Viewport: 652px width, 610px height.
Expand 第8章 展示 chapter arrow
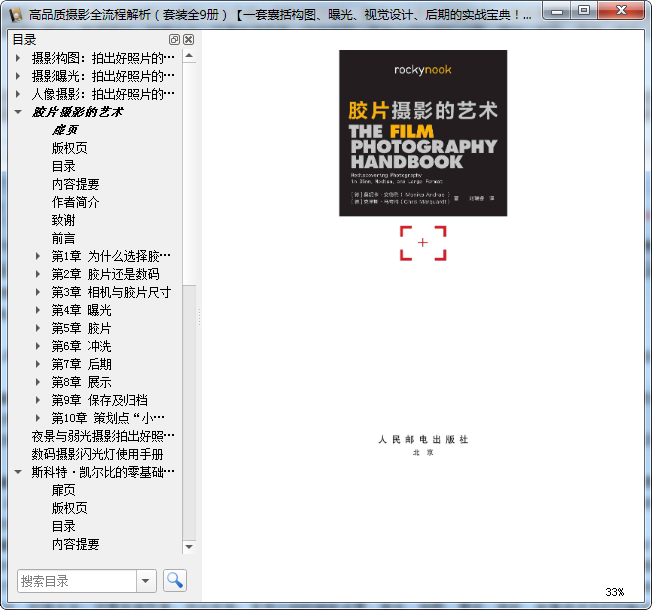point(38,382)
